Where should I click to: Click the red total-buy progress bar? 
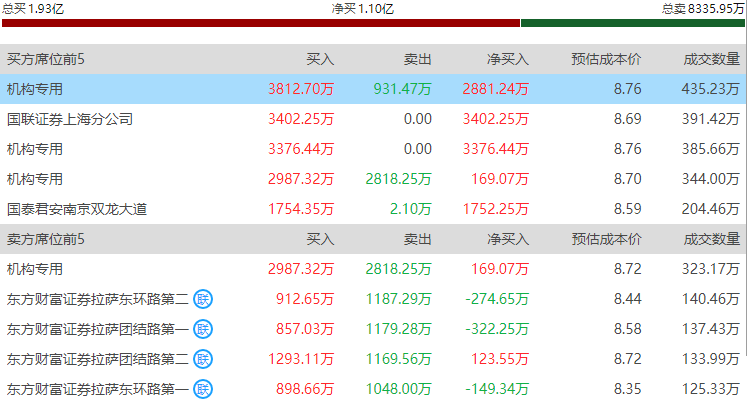click(x=261, y=23)
